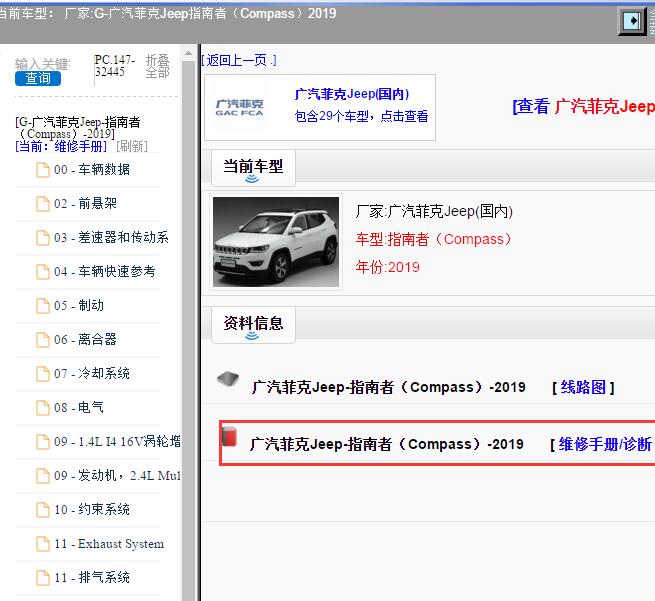Screen dimensions: 655x601
Task: Click the 厂家:广汽菲克Jeep(国内) text
Action: 434,211
